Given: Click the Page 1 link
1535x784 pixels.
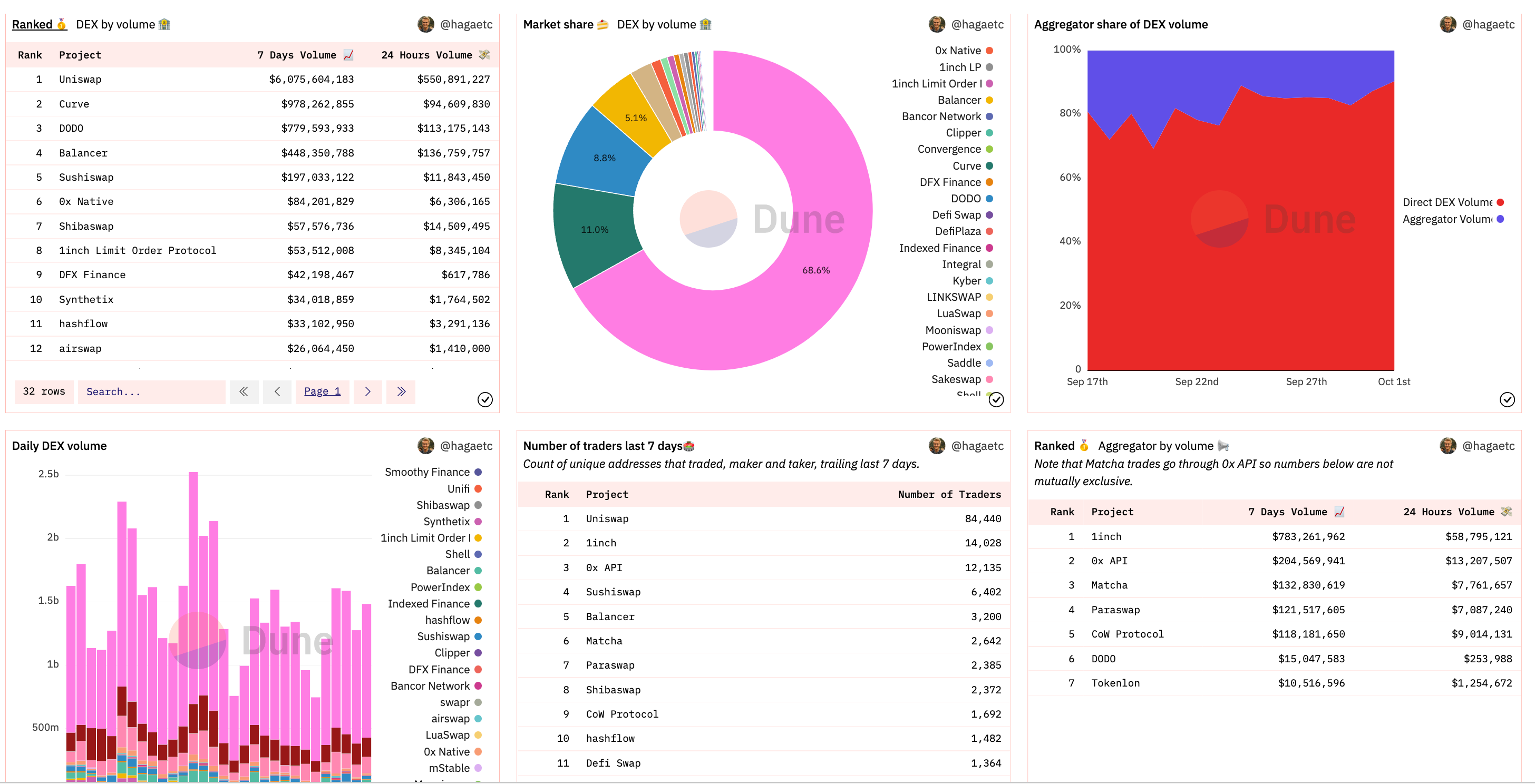Looking at the screenshot, I should tap(323, 391).
